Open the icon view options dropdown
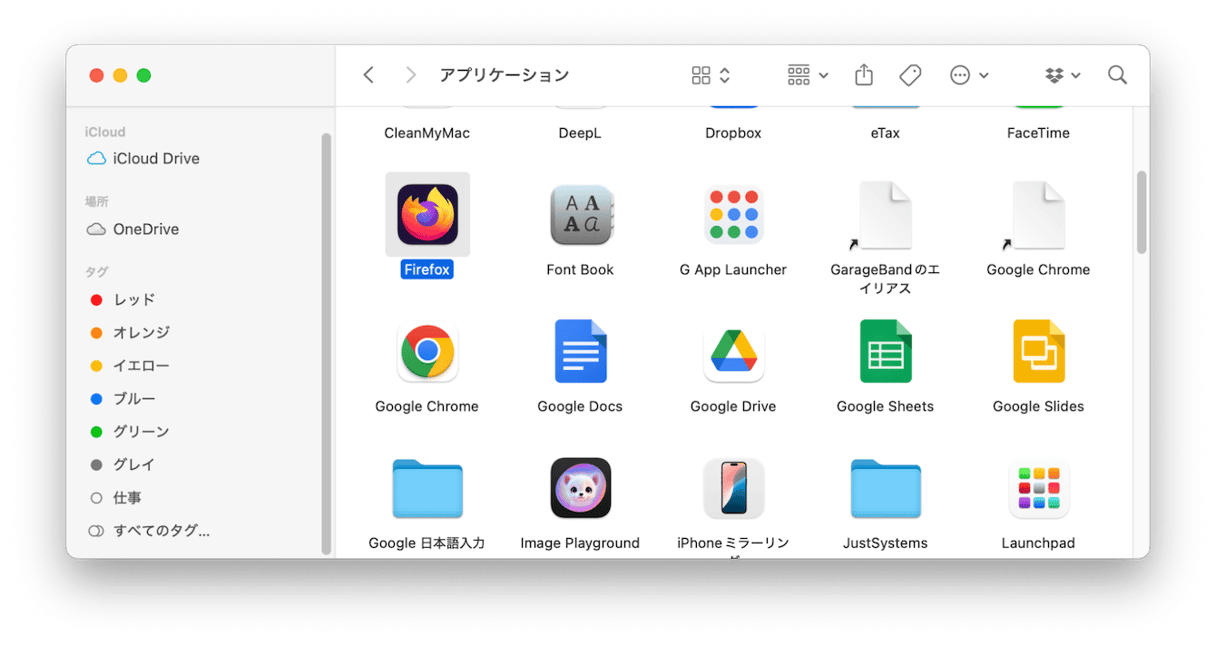The width and height of the screenshot is (1216, 646). (710, 74)
